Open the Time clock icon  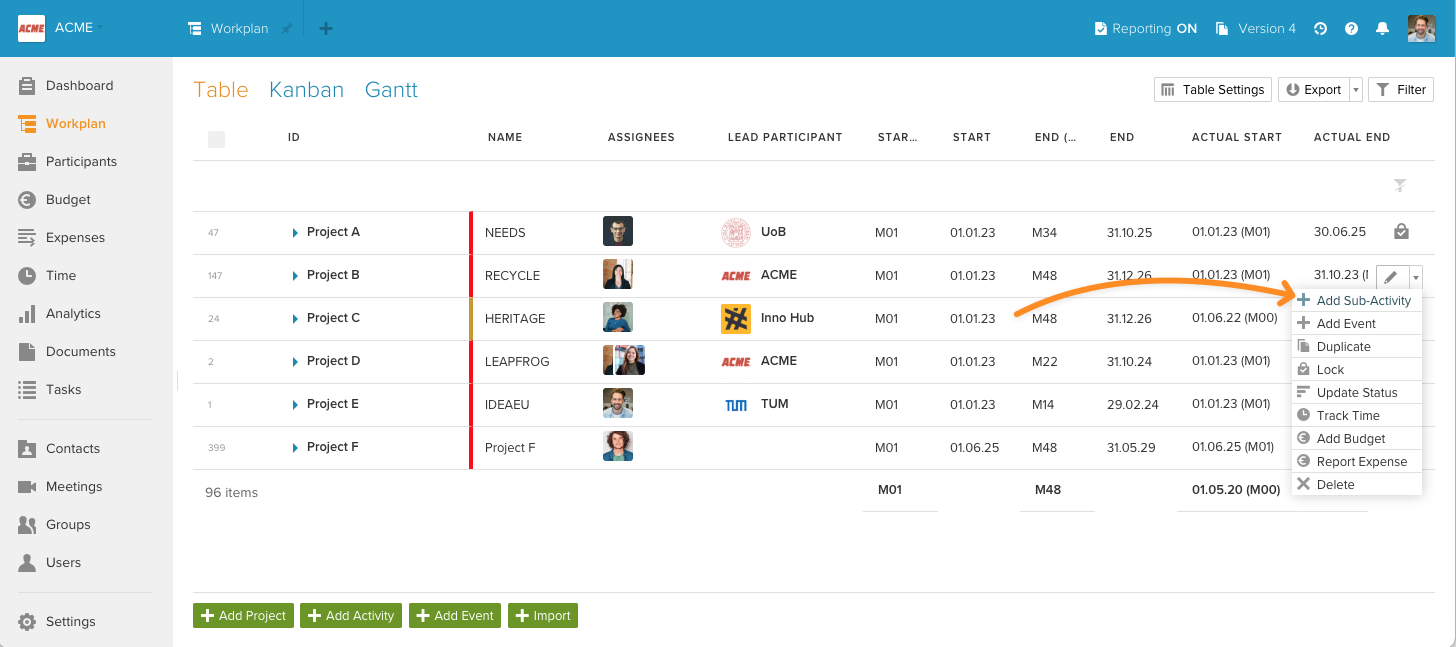pos(27,276)
